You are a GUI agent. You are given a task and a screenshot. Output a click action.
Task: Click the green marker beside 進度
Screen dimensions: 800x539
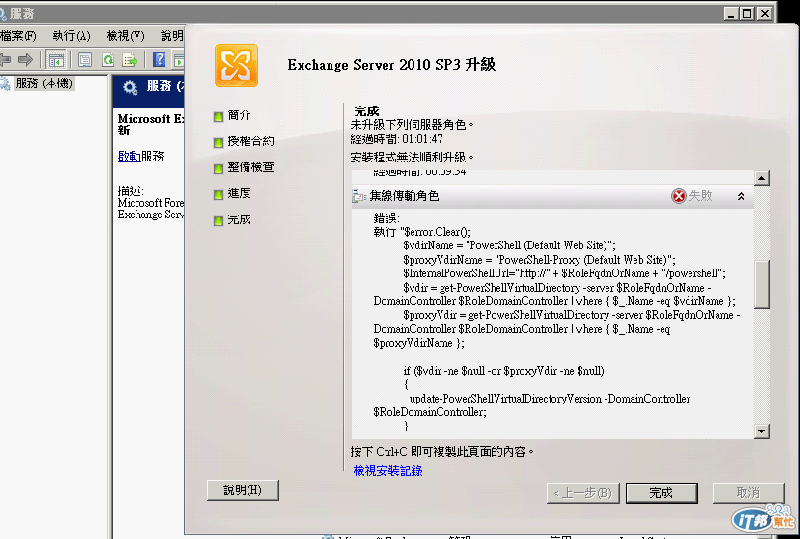[218, 194]
